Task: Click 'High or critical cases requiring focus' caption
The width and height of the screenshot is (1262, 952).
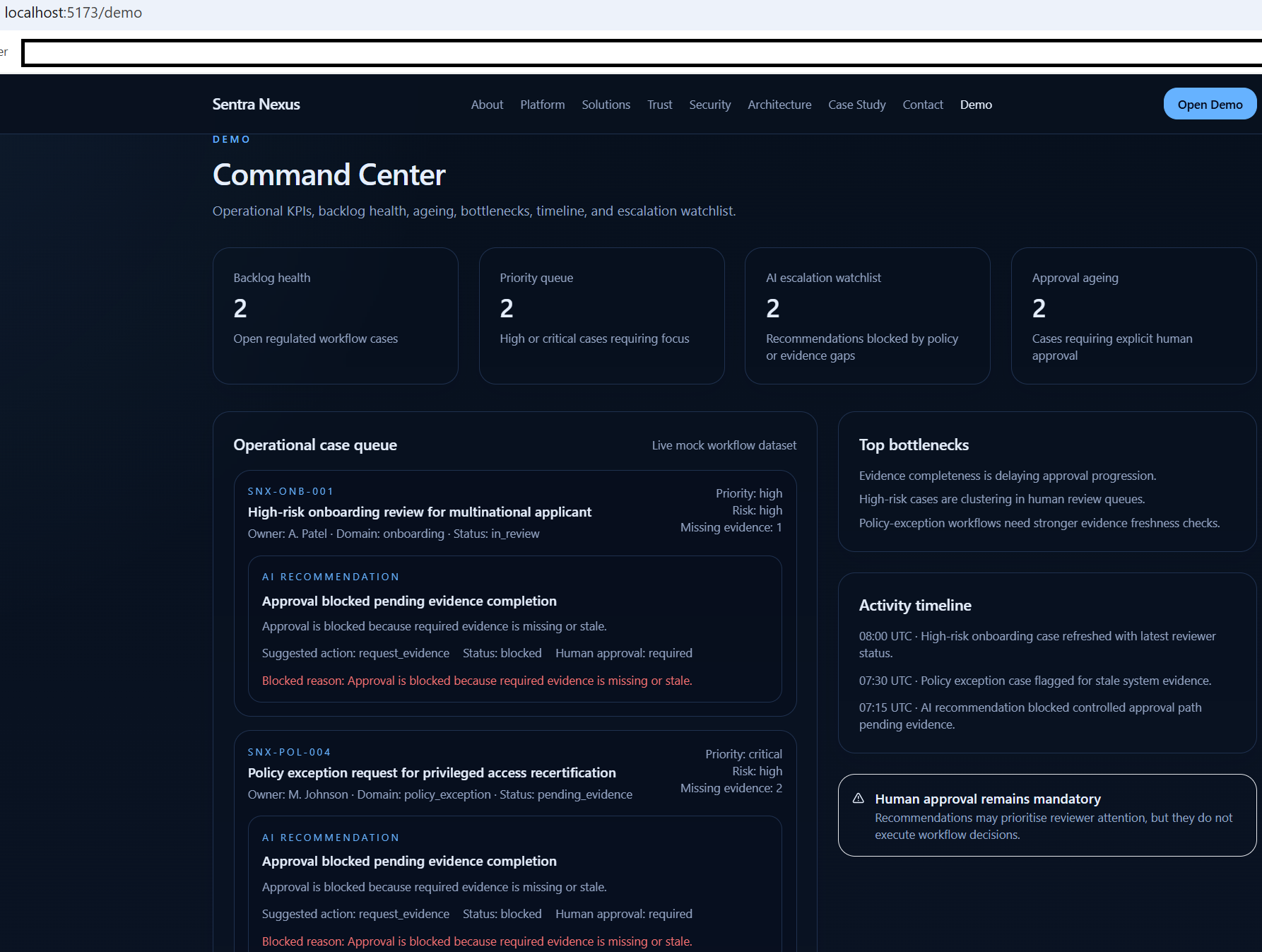Action: pos(594,339)
